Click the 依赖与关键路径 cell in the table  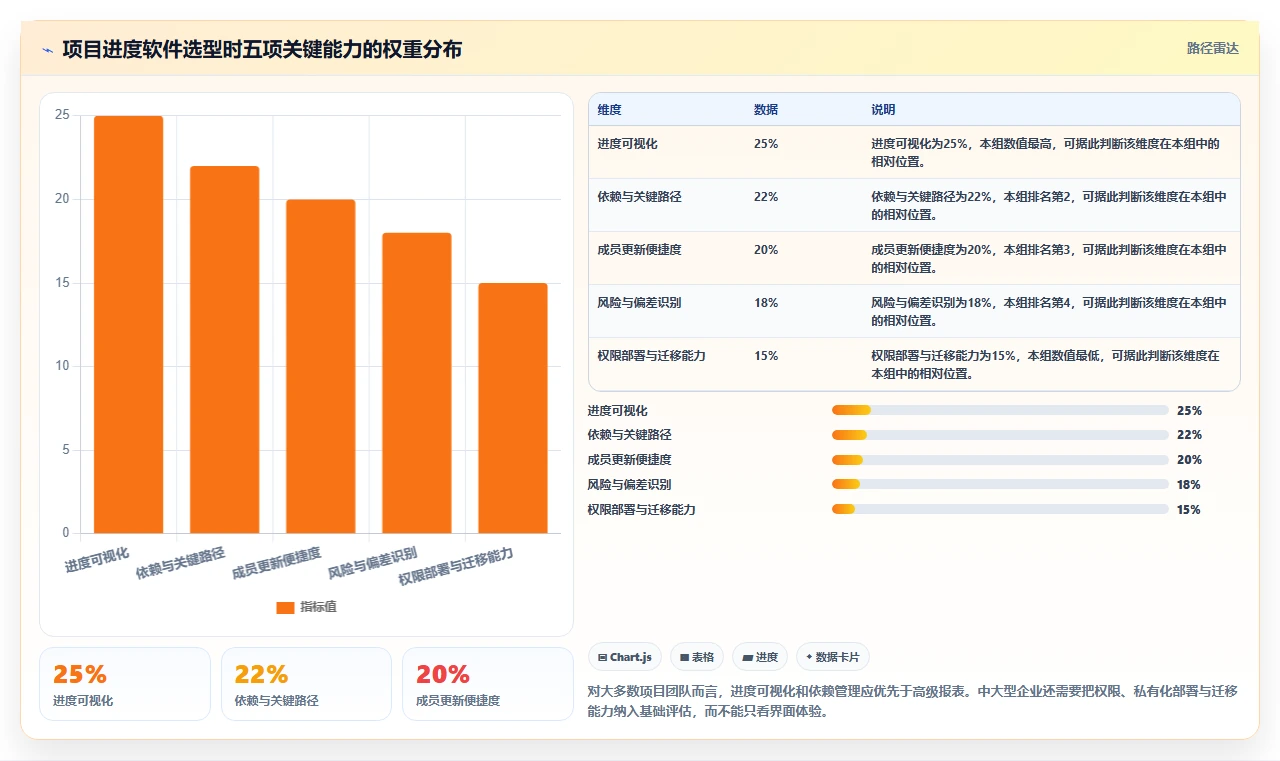pyautogui.click(x=639, y=197)
